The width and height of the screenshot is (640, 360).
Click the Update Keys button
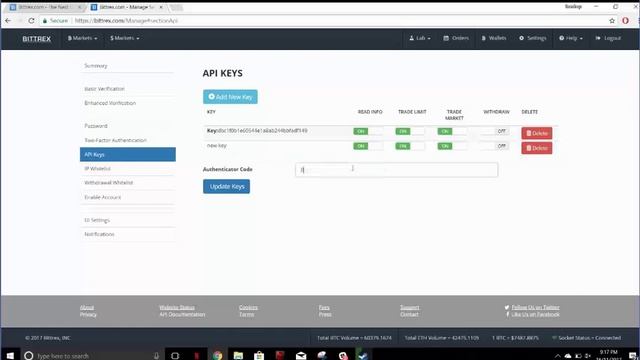tap(227, 187)
